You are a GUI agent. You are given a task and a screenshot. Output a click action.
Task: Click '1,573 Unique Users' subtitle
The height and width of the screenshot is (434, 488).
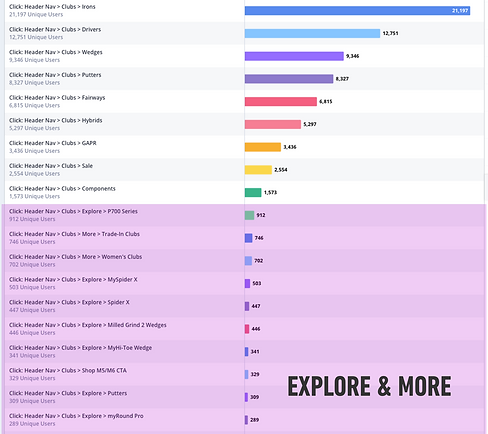pos(34,196)
